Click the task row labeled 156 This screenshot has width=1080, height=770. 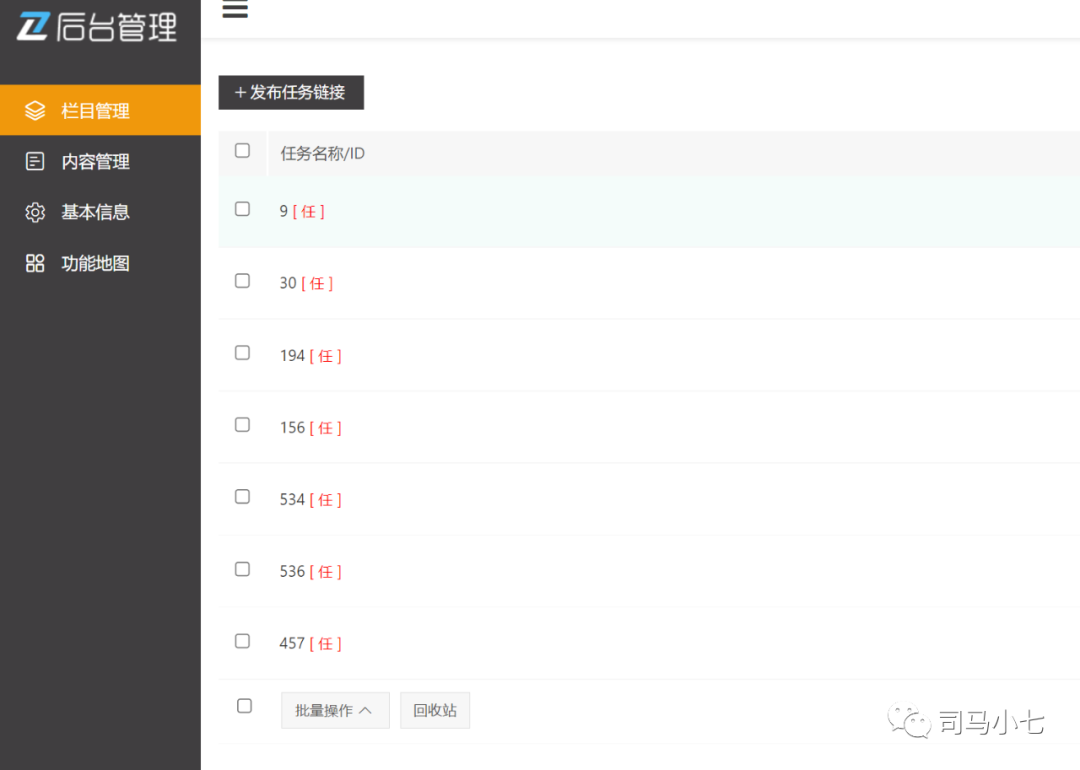649,428
